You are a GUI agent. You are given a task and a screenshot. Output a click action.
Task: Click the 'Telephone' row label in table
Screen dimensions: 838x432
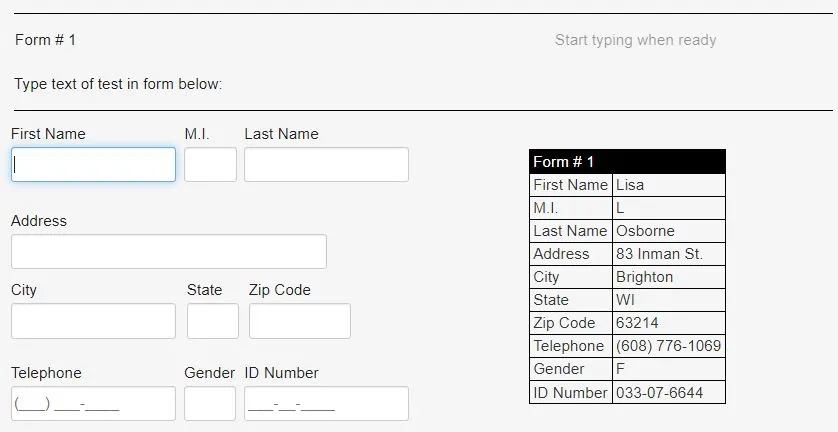click(569, 346)
